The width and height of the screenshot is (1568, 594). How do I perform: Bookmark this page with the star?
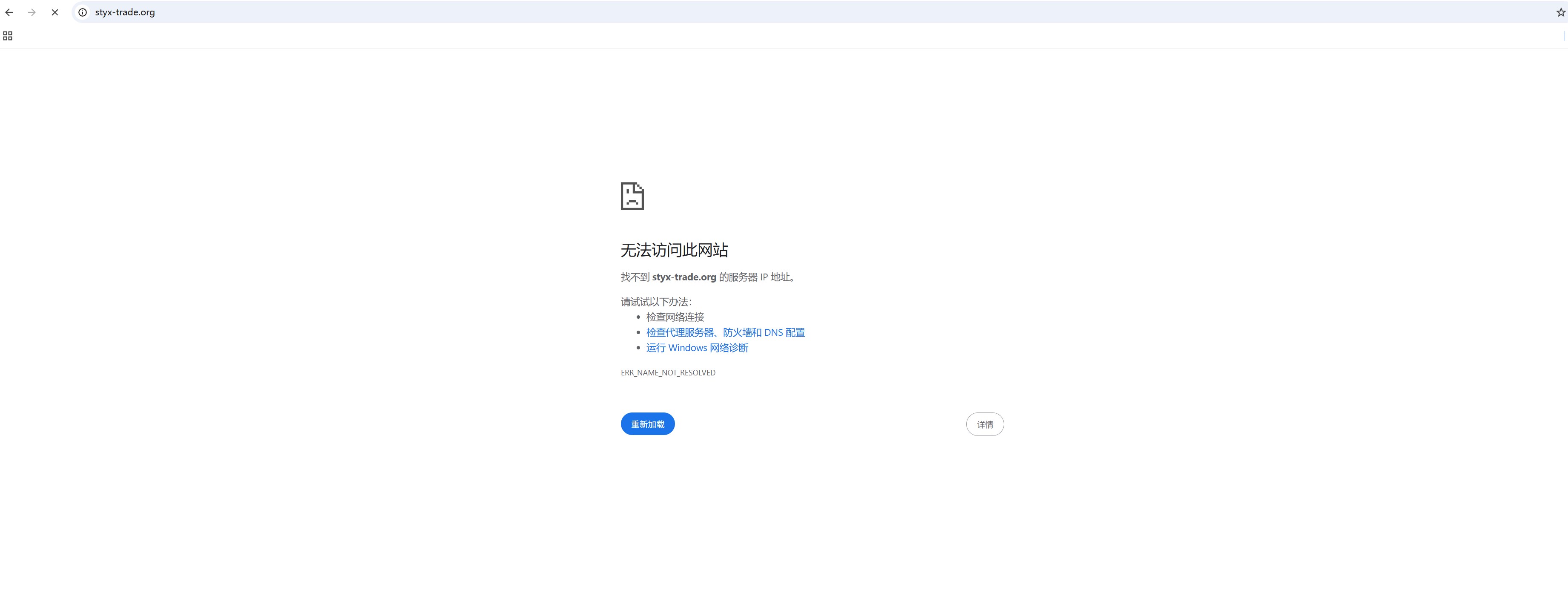pyautogui.click(x=1560, y=12)
